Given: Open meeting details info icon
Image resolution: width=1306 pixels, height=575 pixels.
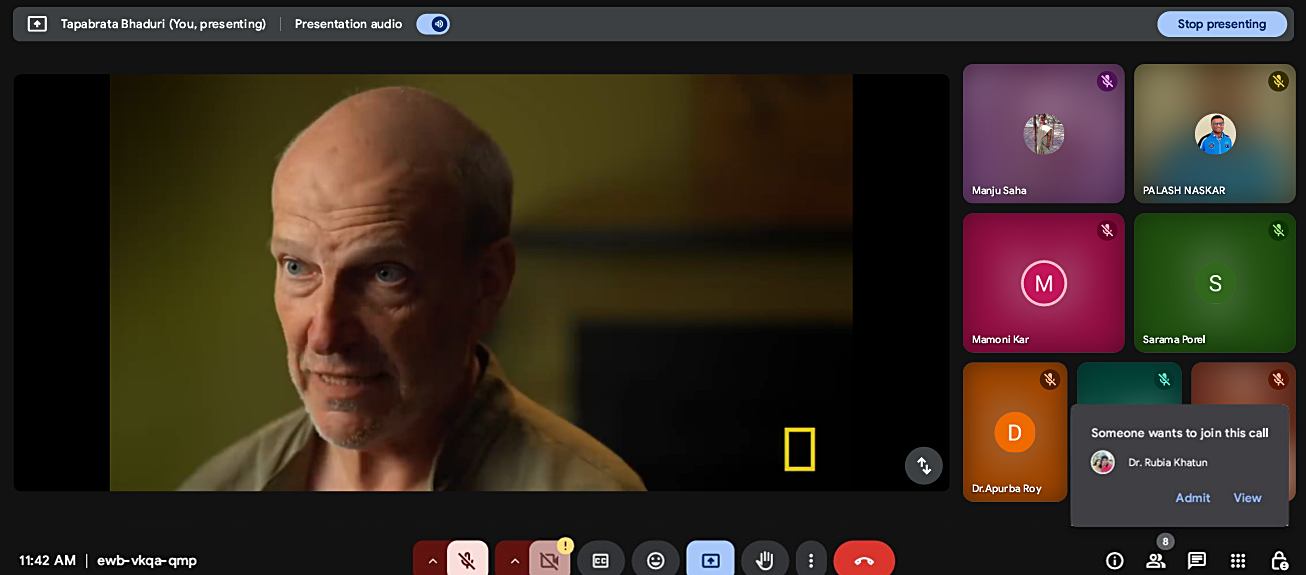Looking at the screenshot, I should click(1114, 561).
